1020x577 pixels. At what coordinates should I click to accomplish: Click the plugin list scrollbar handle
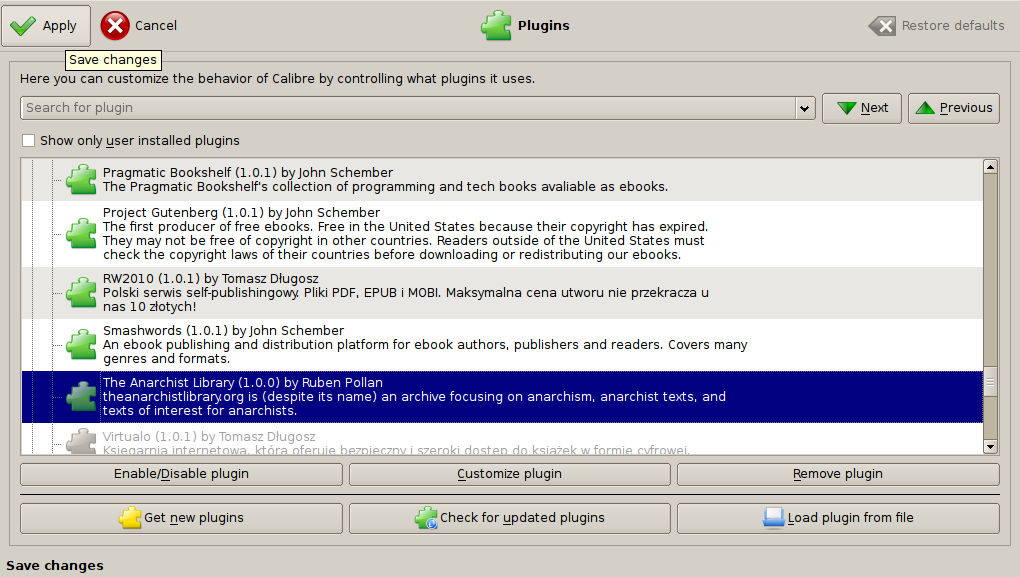coord(990,382)
